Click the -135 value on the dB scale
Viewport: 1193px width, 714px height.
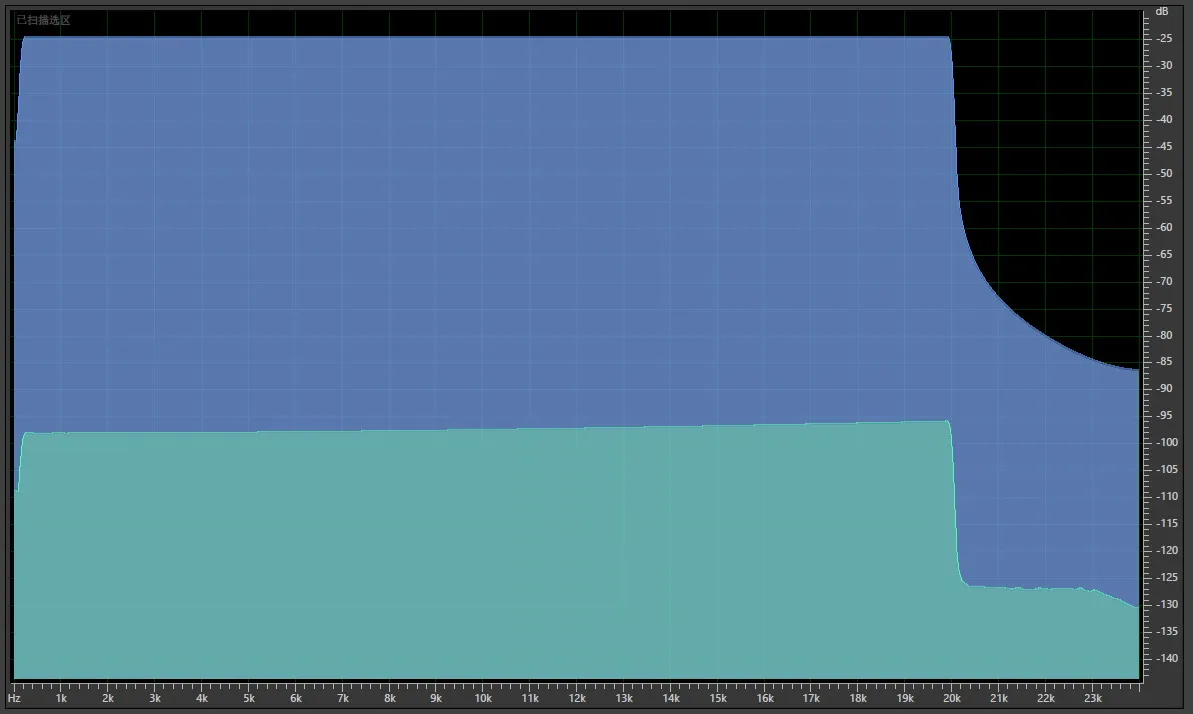tap(1167, 632)
